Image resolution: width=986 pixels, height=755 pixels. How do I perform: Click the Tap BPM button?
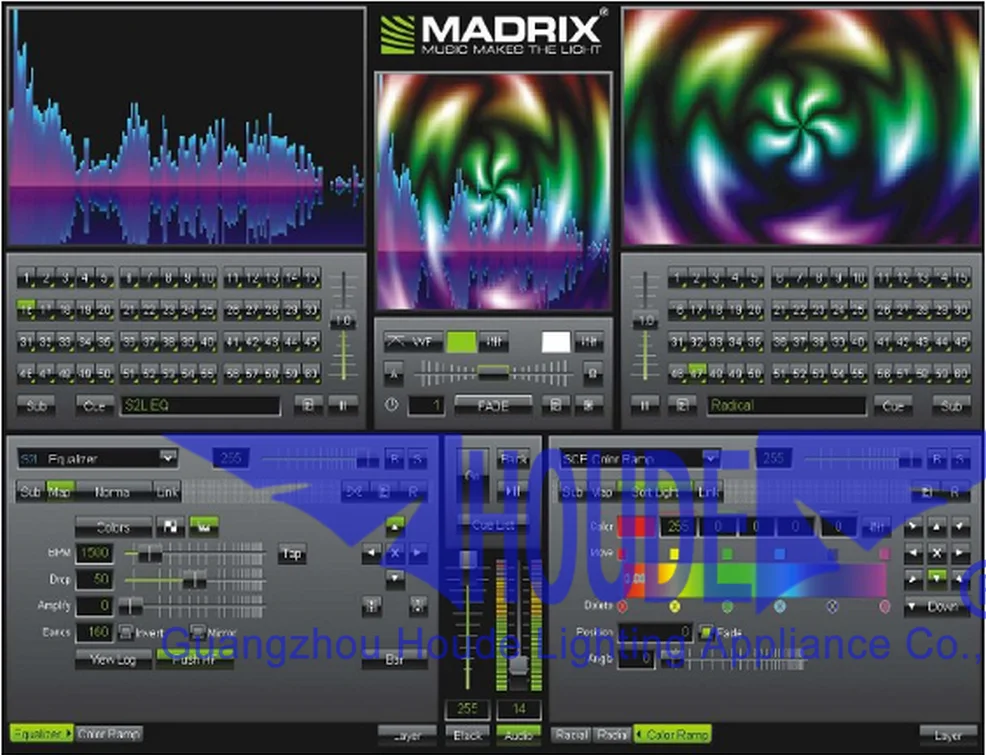pos(292,553)
